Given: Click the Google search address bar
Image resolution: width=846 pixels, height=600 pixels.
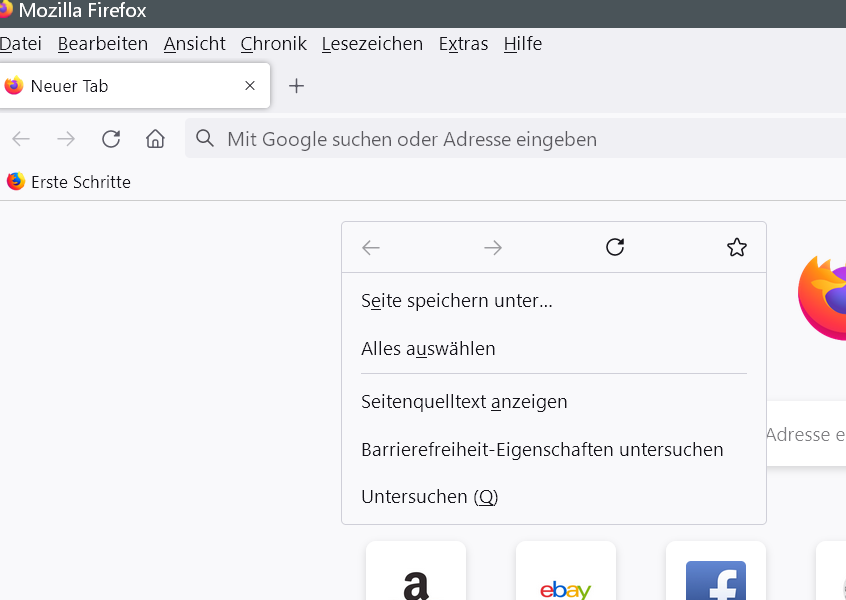Looking at the screenshot, I should tap(500, 139).
